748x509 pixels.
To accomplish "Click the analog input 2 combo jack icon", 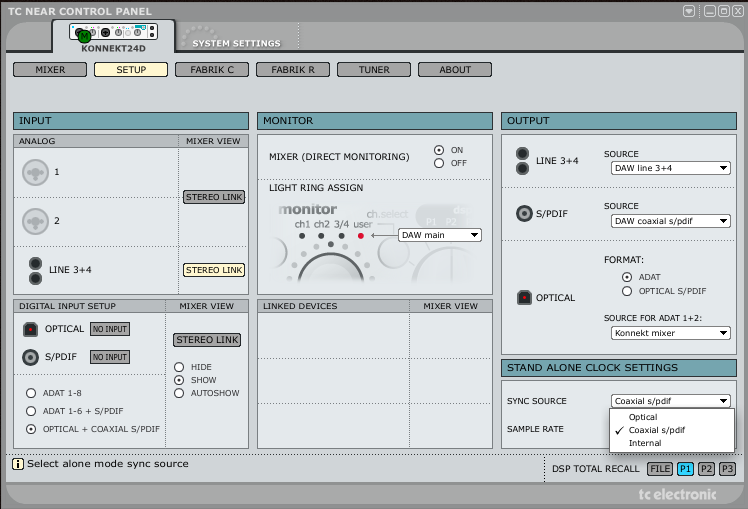I will pos(35,221).
